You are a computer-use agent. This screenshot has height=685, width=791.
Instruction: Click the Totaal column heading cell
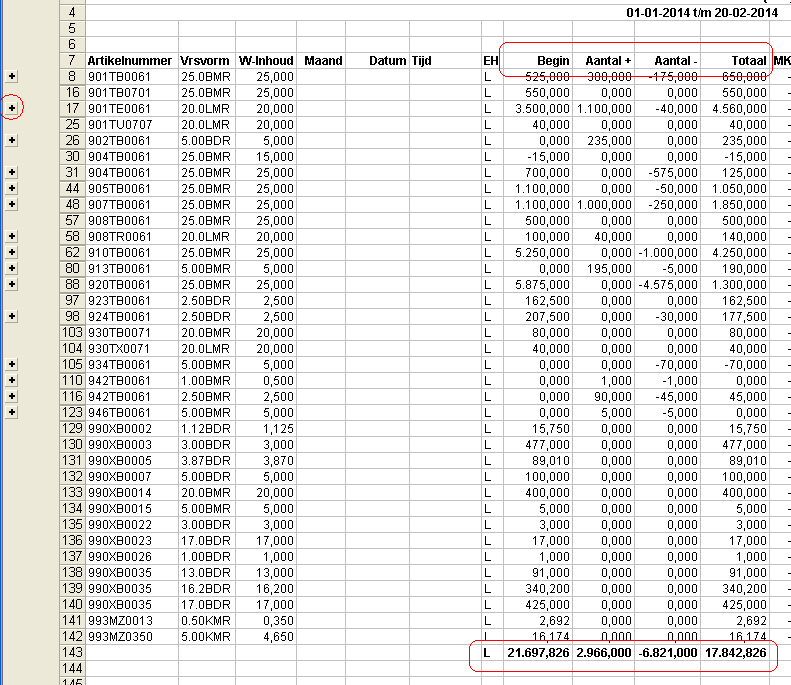[735, 61]
